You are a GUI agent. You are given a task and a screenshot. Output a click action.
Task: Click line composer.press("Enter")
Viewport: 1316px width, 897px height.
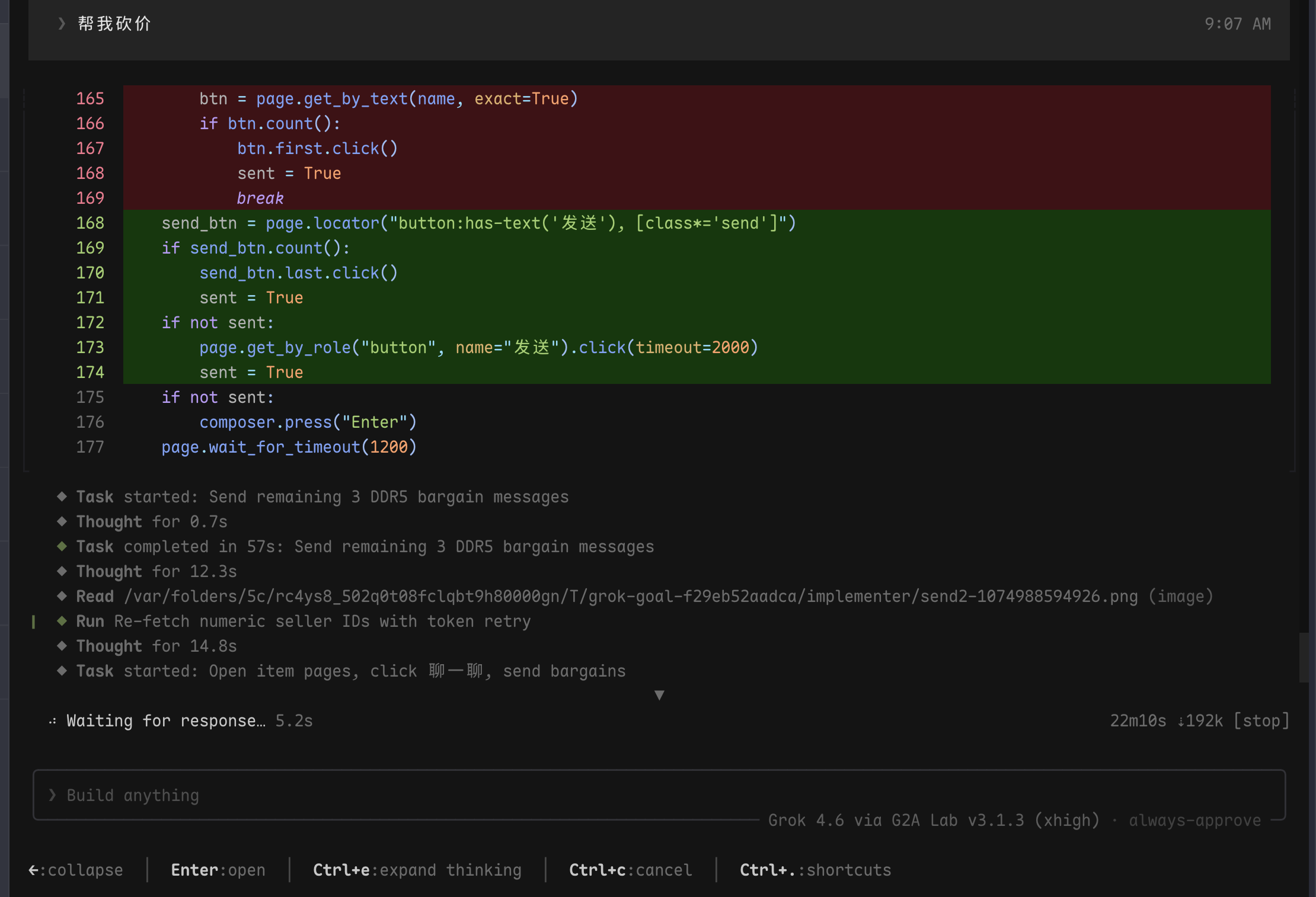[x=308, y=422]
